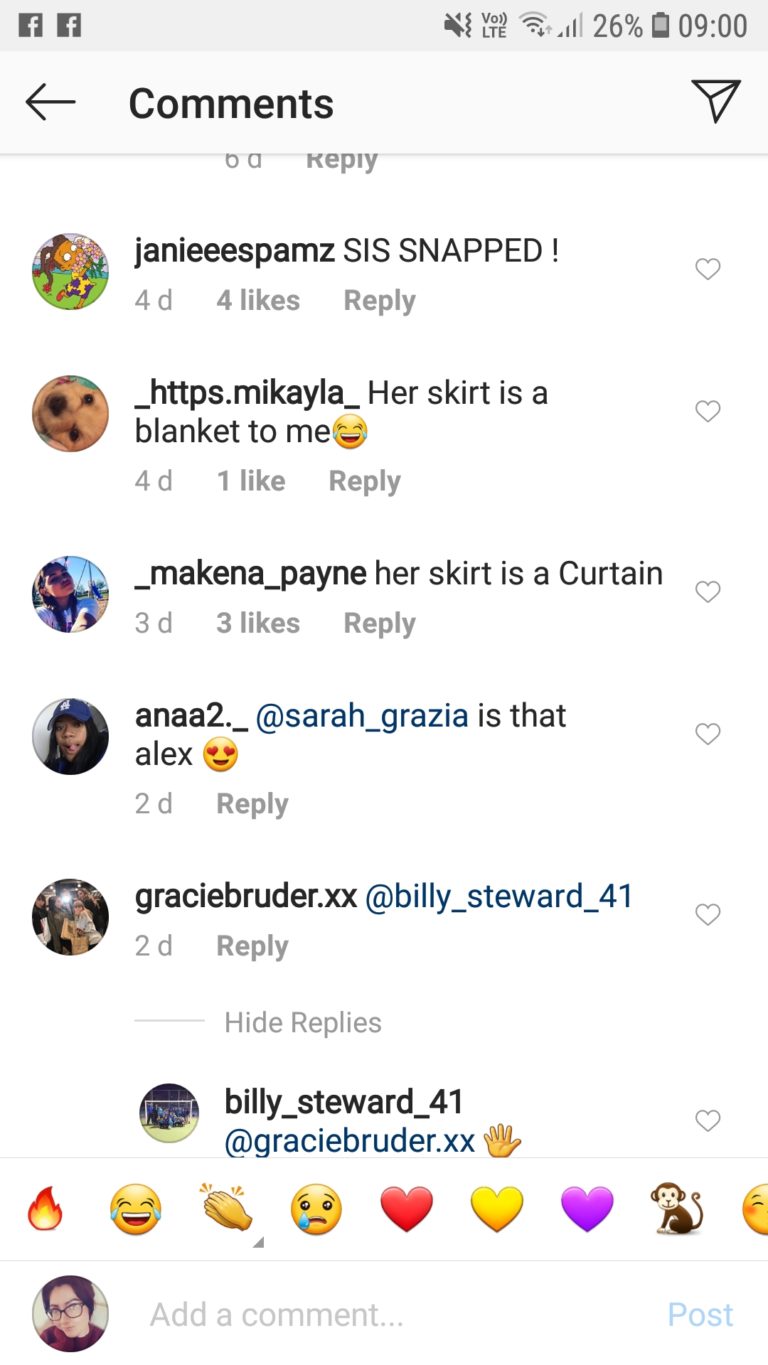
Task: Reply to anaa2._'s comment
Action: click(x=252, y=804)
